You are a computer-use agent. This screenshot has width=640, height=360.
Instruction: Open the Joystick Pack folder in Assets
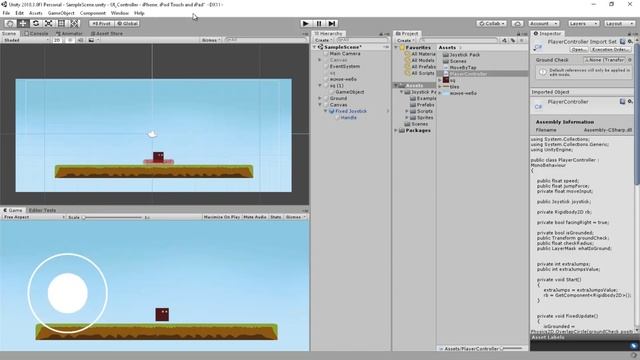point(464,55)
